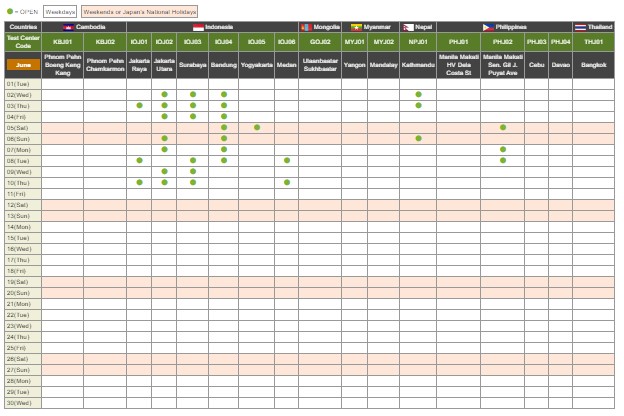The height and width of the screenshot is (416, 624).
Task: Select open dot for PHJ02 on 05(Sat)
Action: (x=503, y=127)
